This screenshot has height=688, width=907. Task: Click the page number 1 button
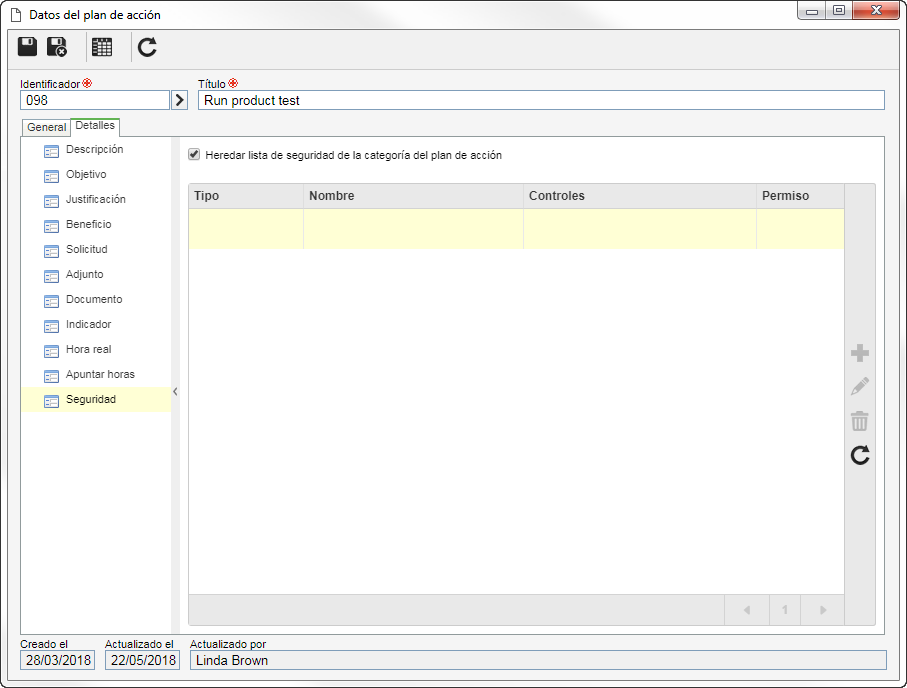click(x=785, y=610)
